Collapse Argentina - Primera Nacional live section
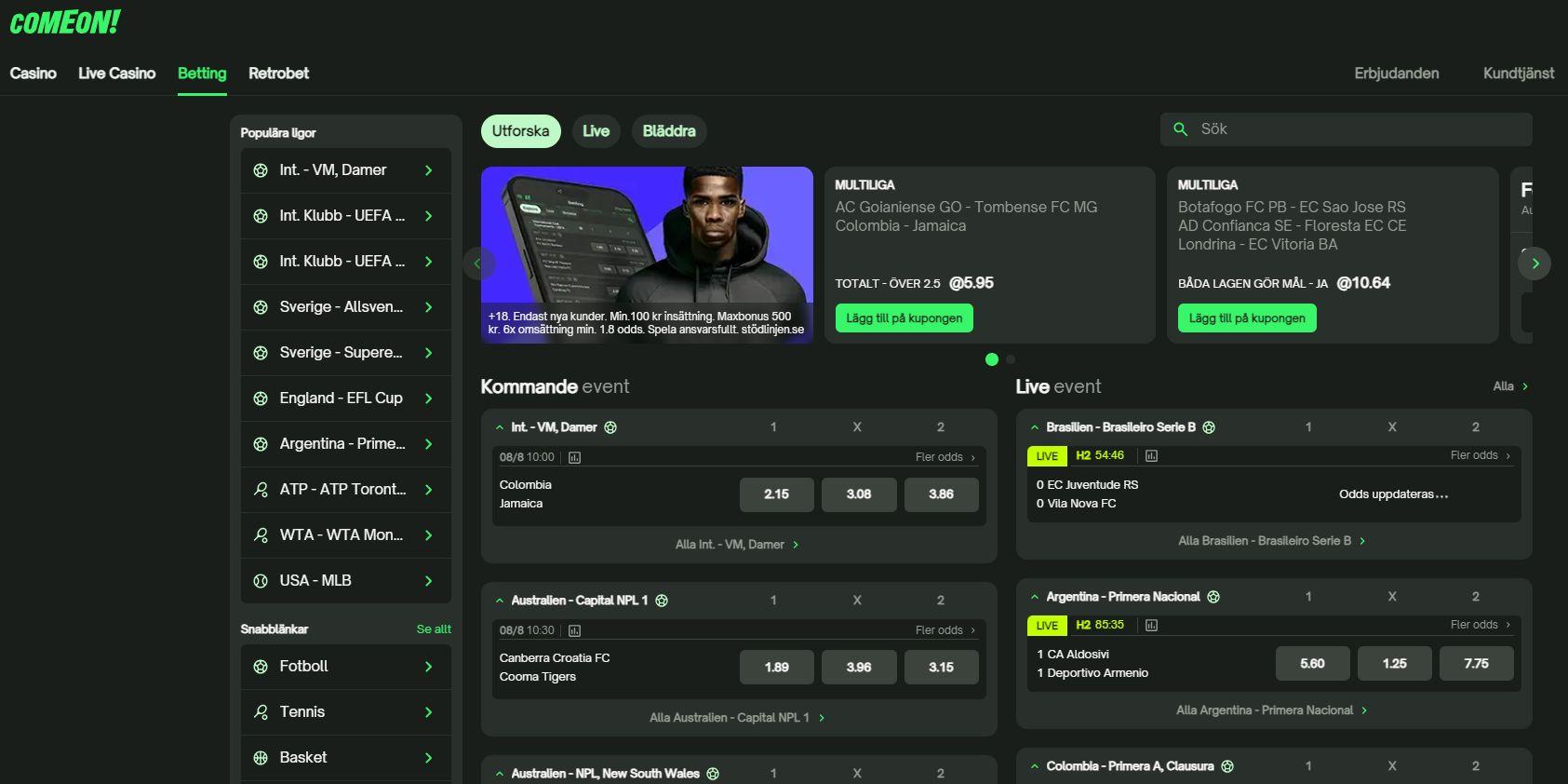Viewport: 1568px width, 784px height. click(x=1034, y=597)
